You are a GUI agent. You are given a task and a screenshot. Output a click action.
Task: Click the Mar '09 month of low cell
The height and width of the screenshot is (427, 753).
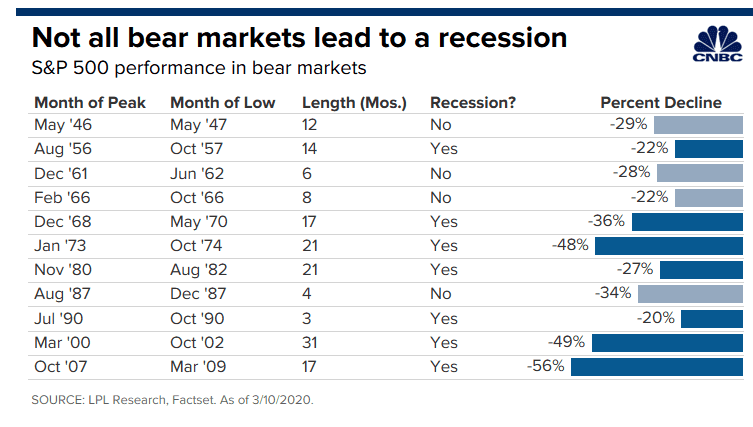pos(197,367)
